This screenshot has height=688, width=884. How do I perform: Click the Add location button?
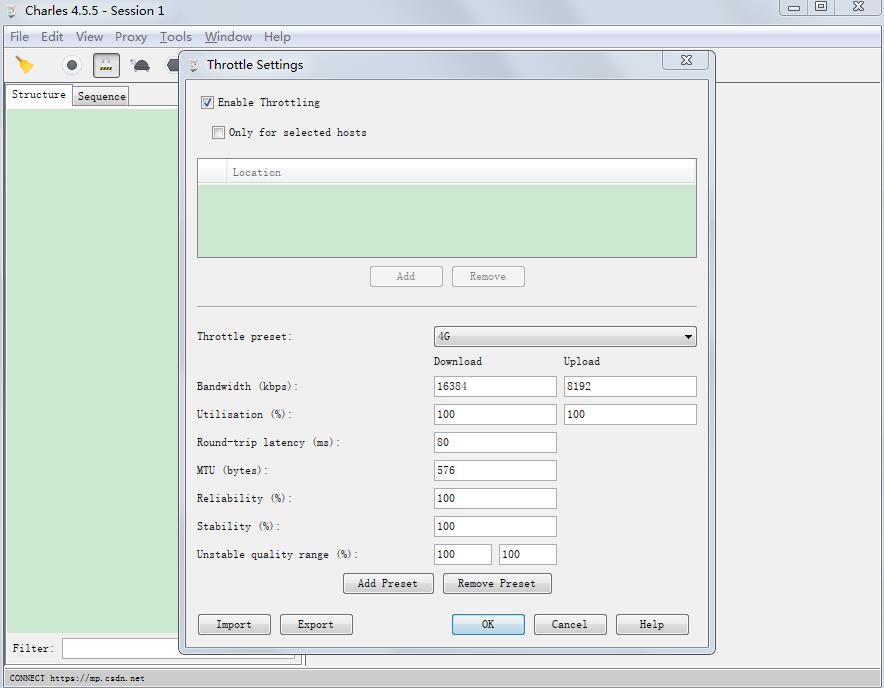(x=406, y=276)
